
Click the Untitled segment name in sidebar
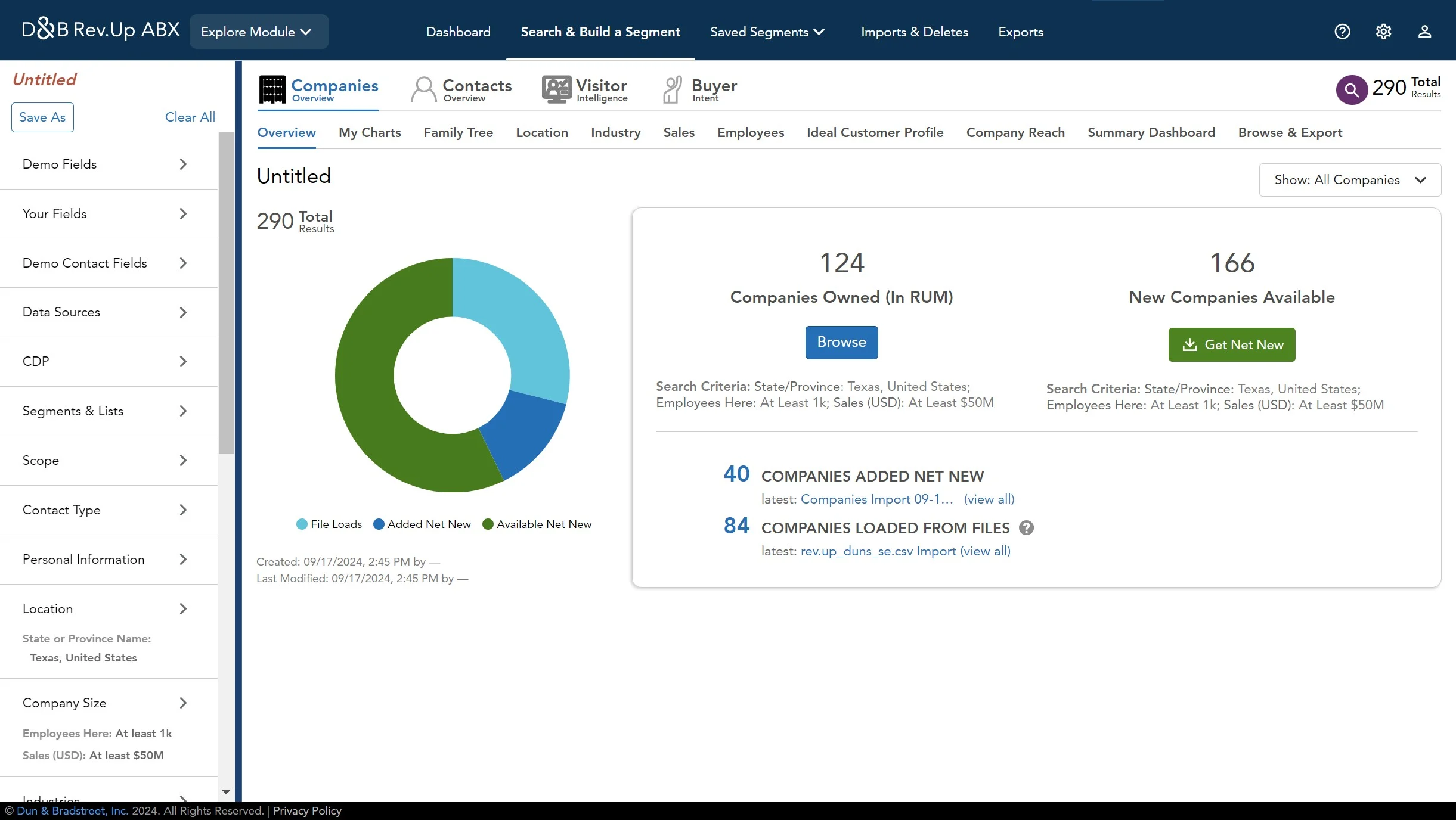[x=45, y=79]
